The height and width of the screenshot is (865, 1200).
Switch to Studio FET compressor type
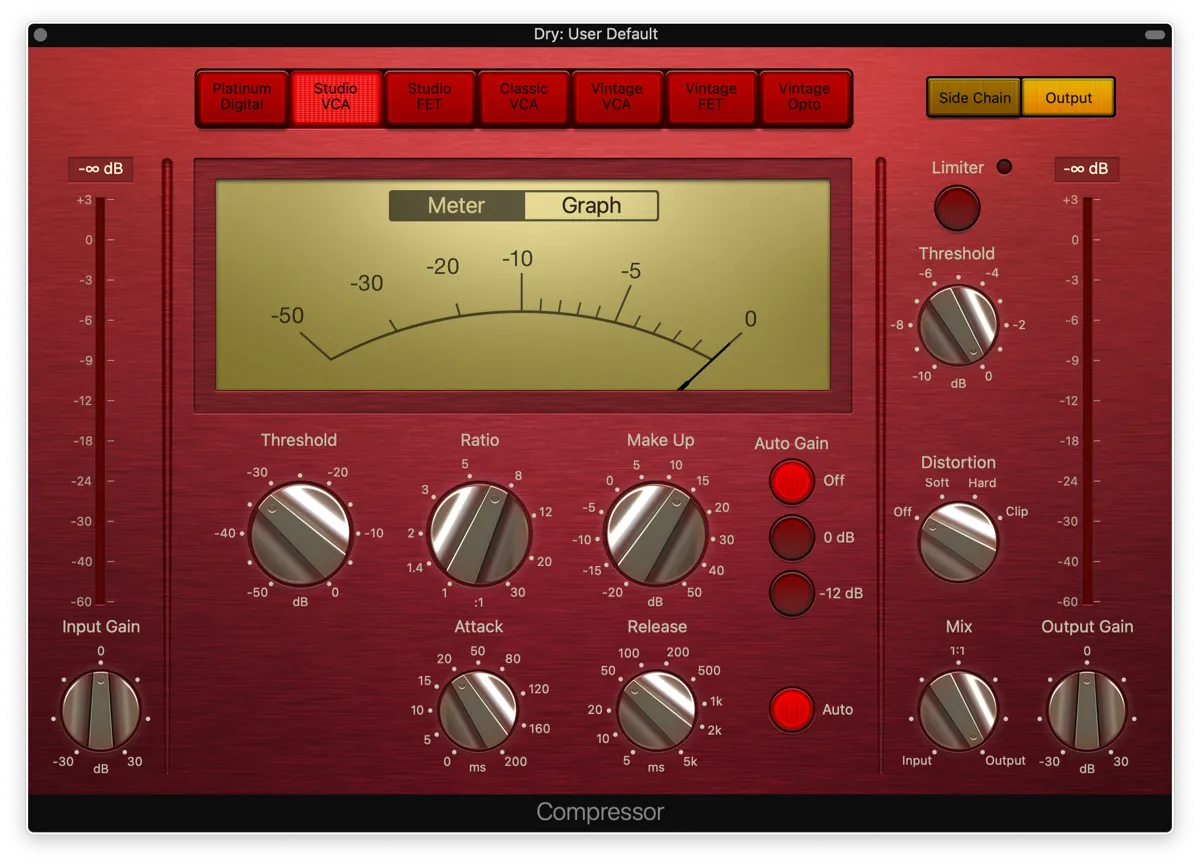(x=429, y=97)
